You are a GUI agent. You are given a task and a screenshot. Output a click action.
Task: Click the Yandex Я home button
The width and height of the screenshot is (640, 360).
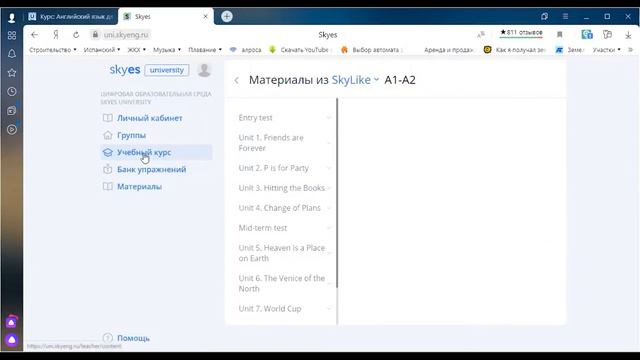pos(56,35)
